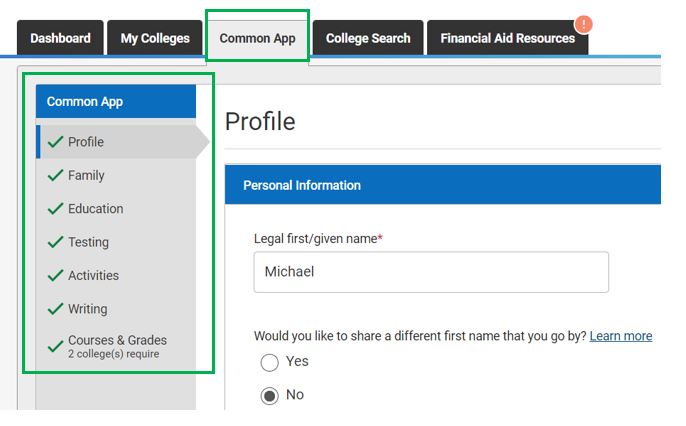Open the Dashboard tab
The width and height of the screenshot is (686, 426).
[60, 39]
